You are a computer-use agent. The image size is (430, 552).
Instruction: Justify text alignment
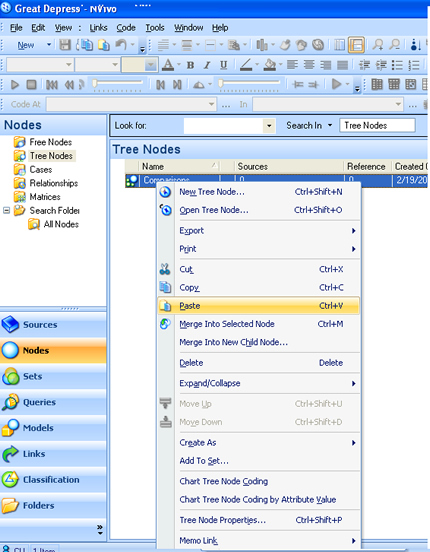pos(342,65)
